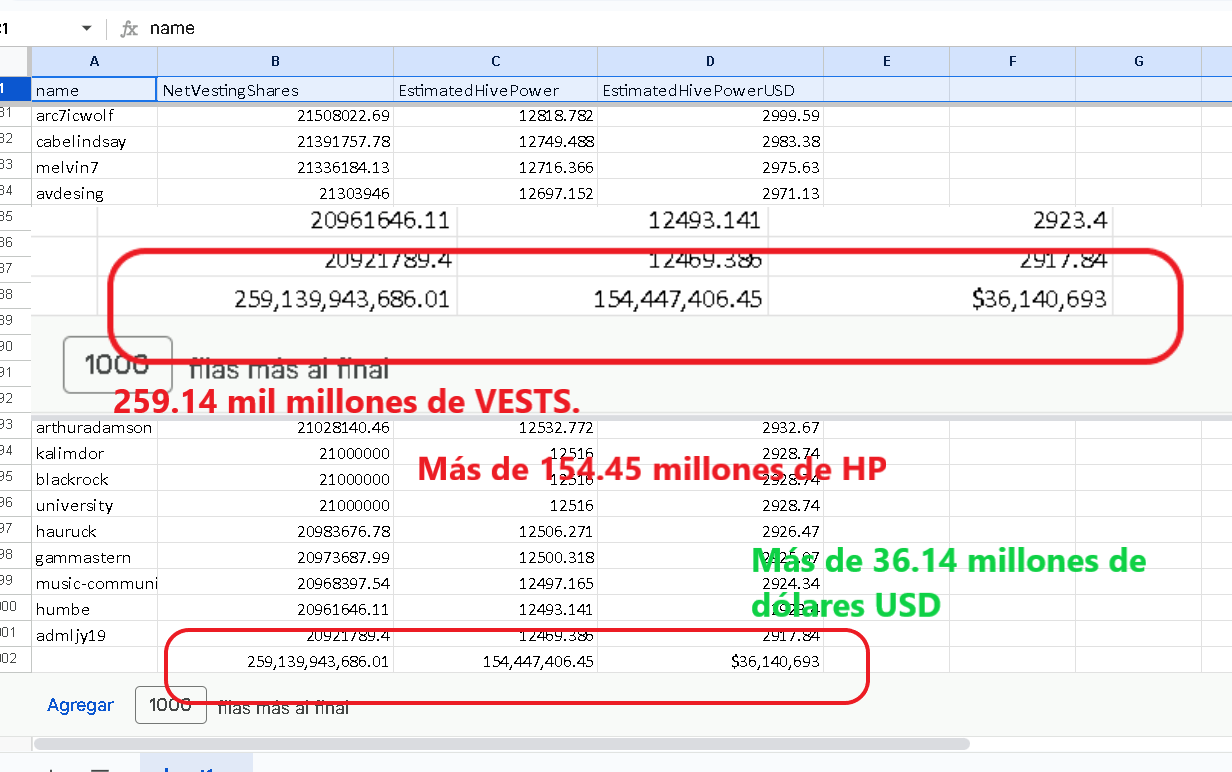Image resolution: width=1232 pixels, height=772 pixels.
Task: Select column A header
Action: pyautogui.click(x=94, y=61)
